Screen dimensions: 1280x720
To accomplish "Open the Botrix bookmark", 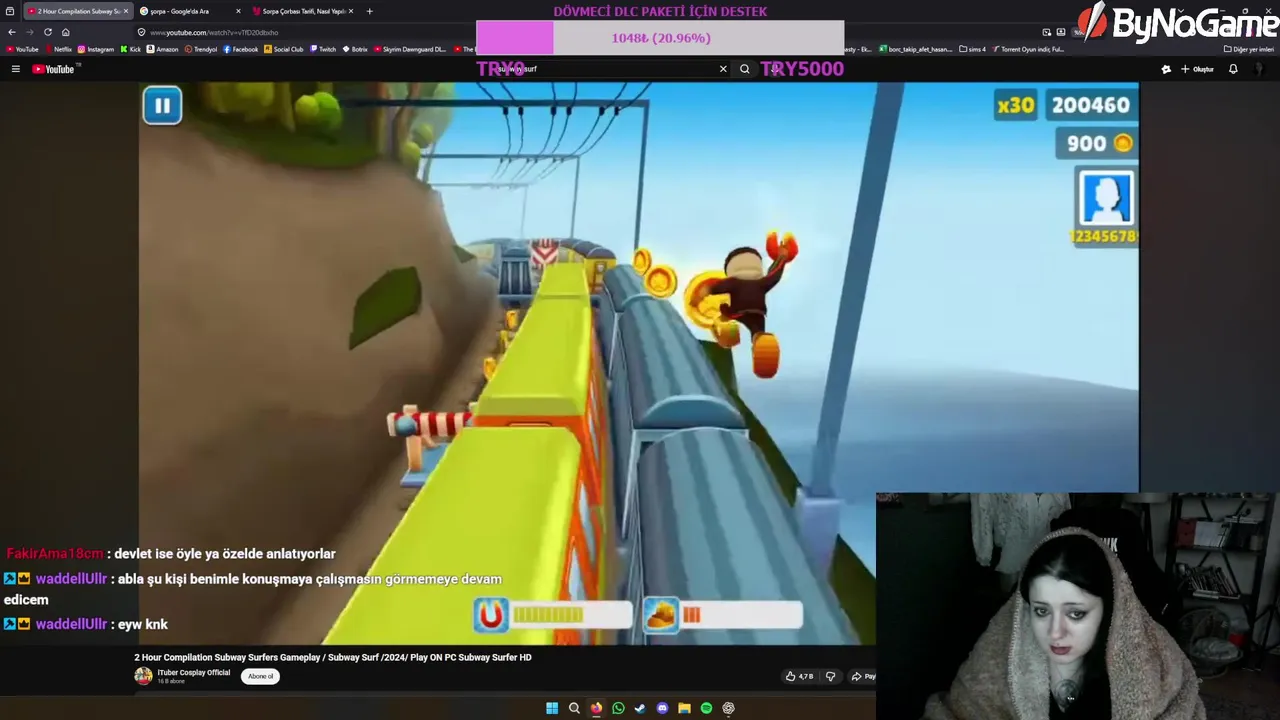I will click(x=355, y=49).
